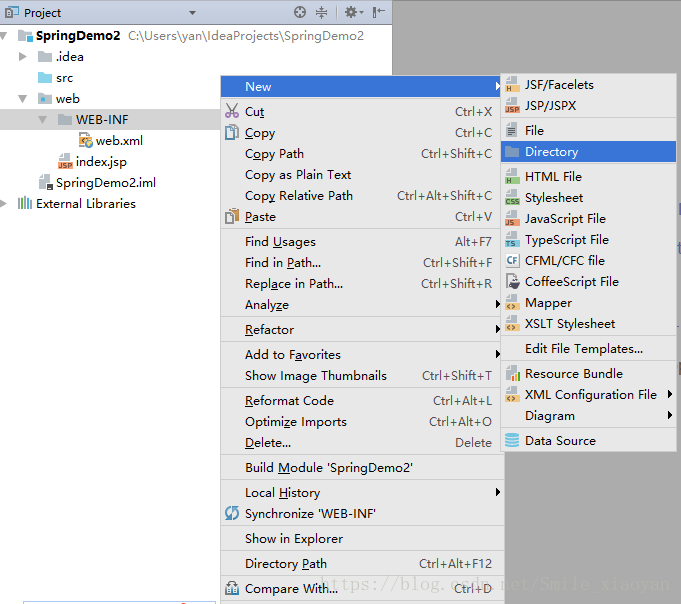The image size is (681, 604).
Task: Select Directory Path menu entry
Action: click(363, 563)
